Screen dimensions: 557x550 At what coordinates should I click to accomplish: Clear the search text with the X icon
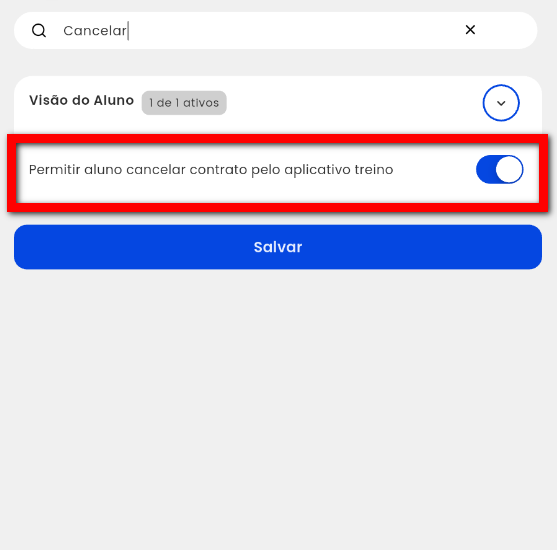pyautogui.click(x=470, y=30)
